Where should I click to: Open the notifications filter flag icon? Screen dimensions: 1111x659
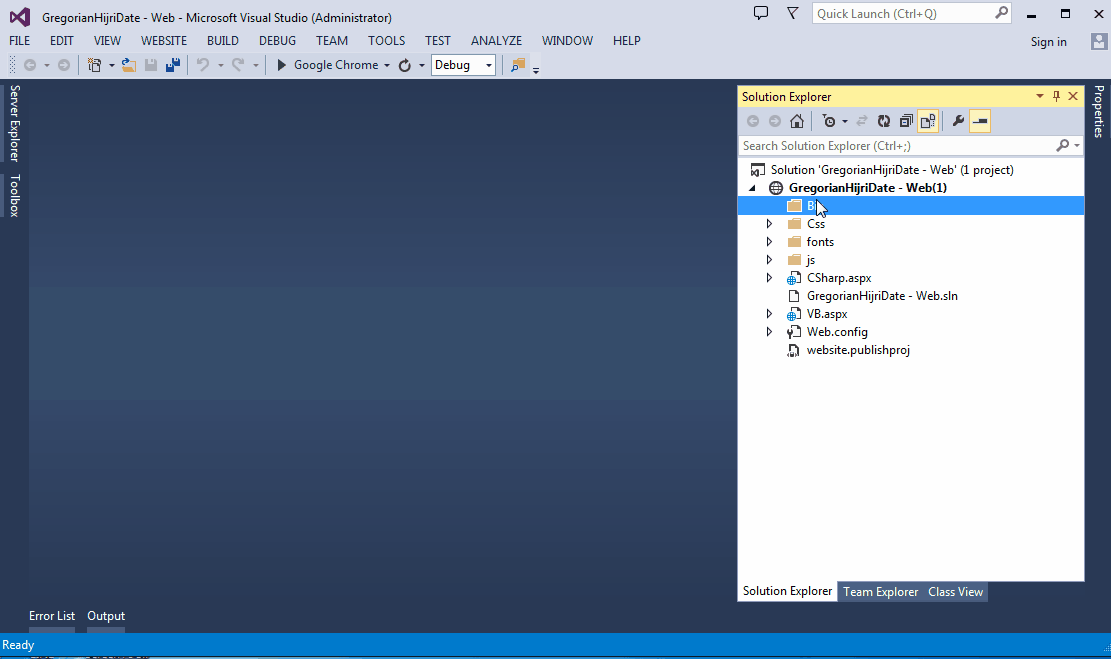pos(793,13)
